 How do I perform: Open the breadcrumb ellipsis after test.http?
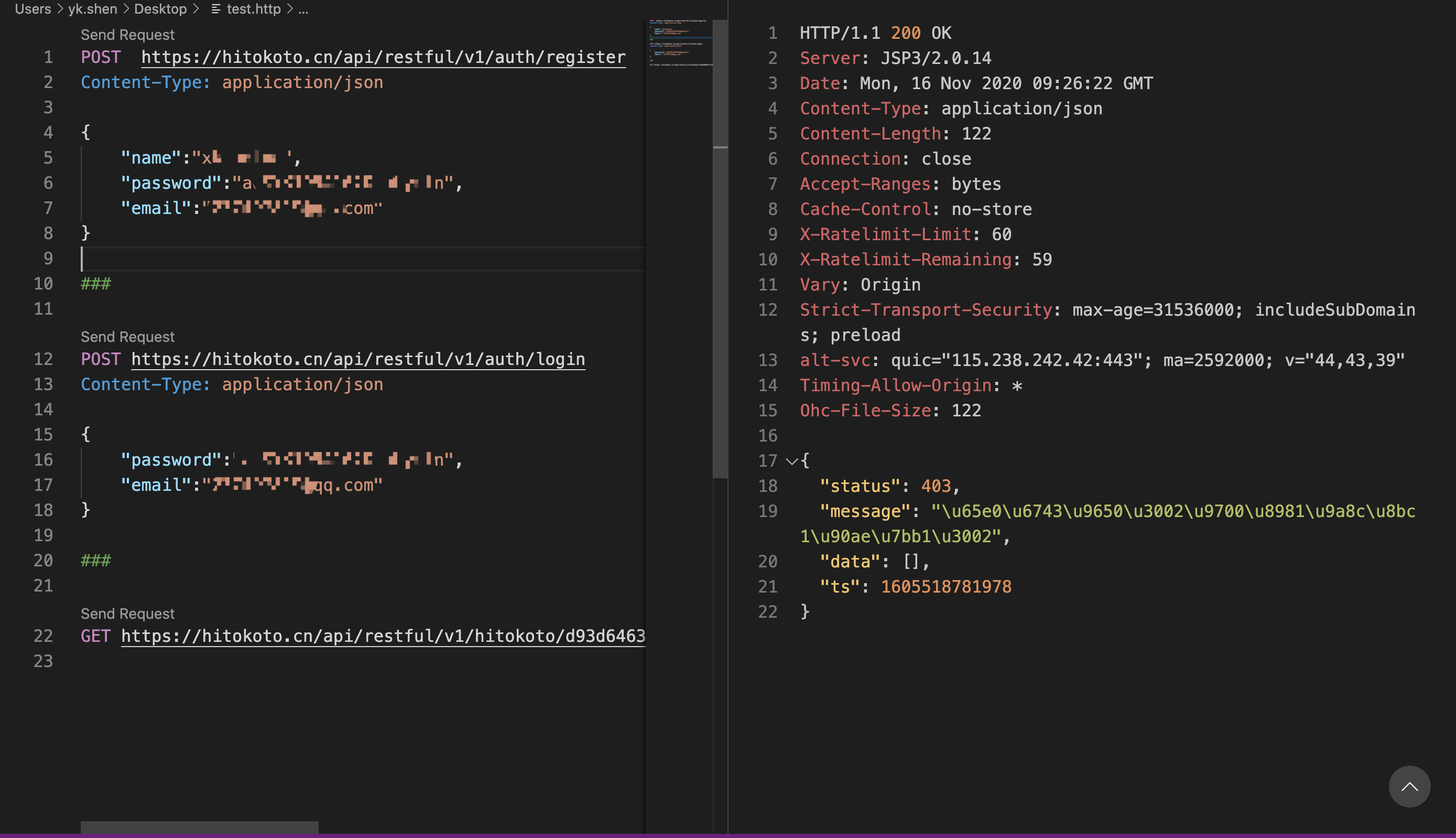coord(303,8)
